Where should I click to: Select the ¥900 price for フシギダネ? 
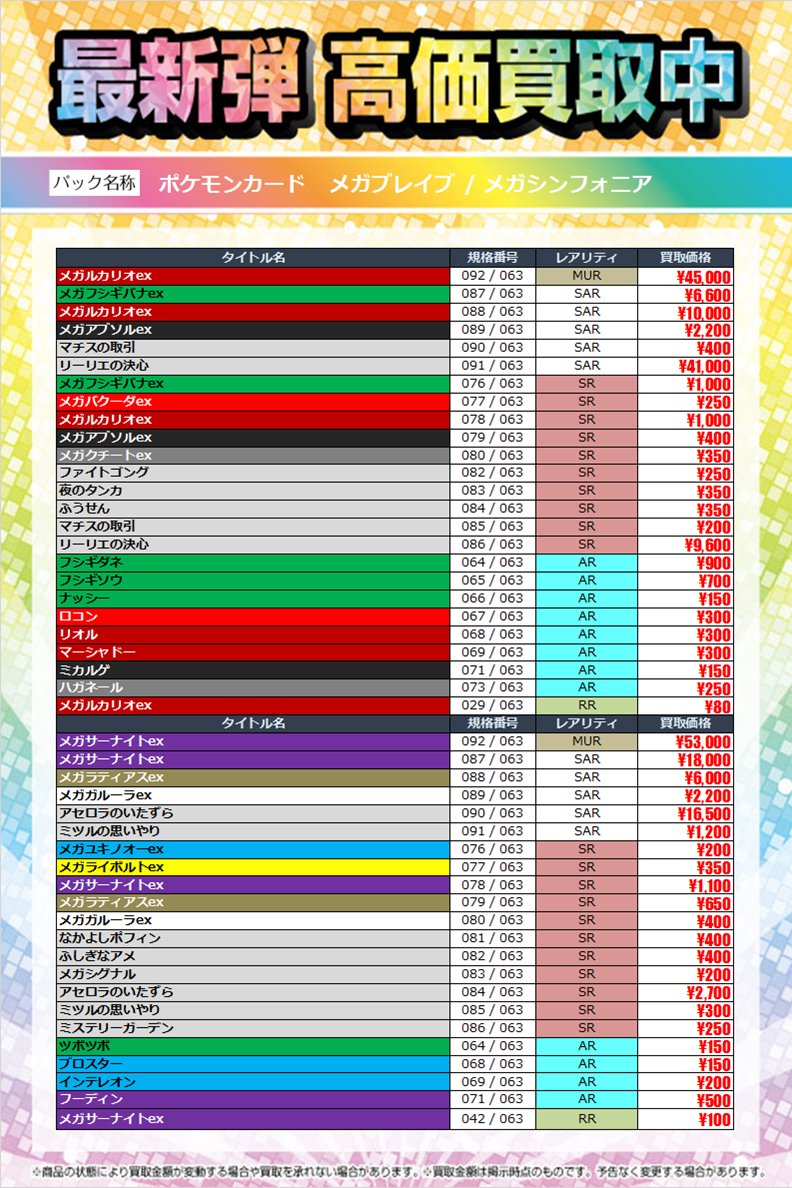click(685, 563)
